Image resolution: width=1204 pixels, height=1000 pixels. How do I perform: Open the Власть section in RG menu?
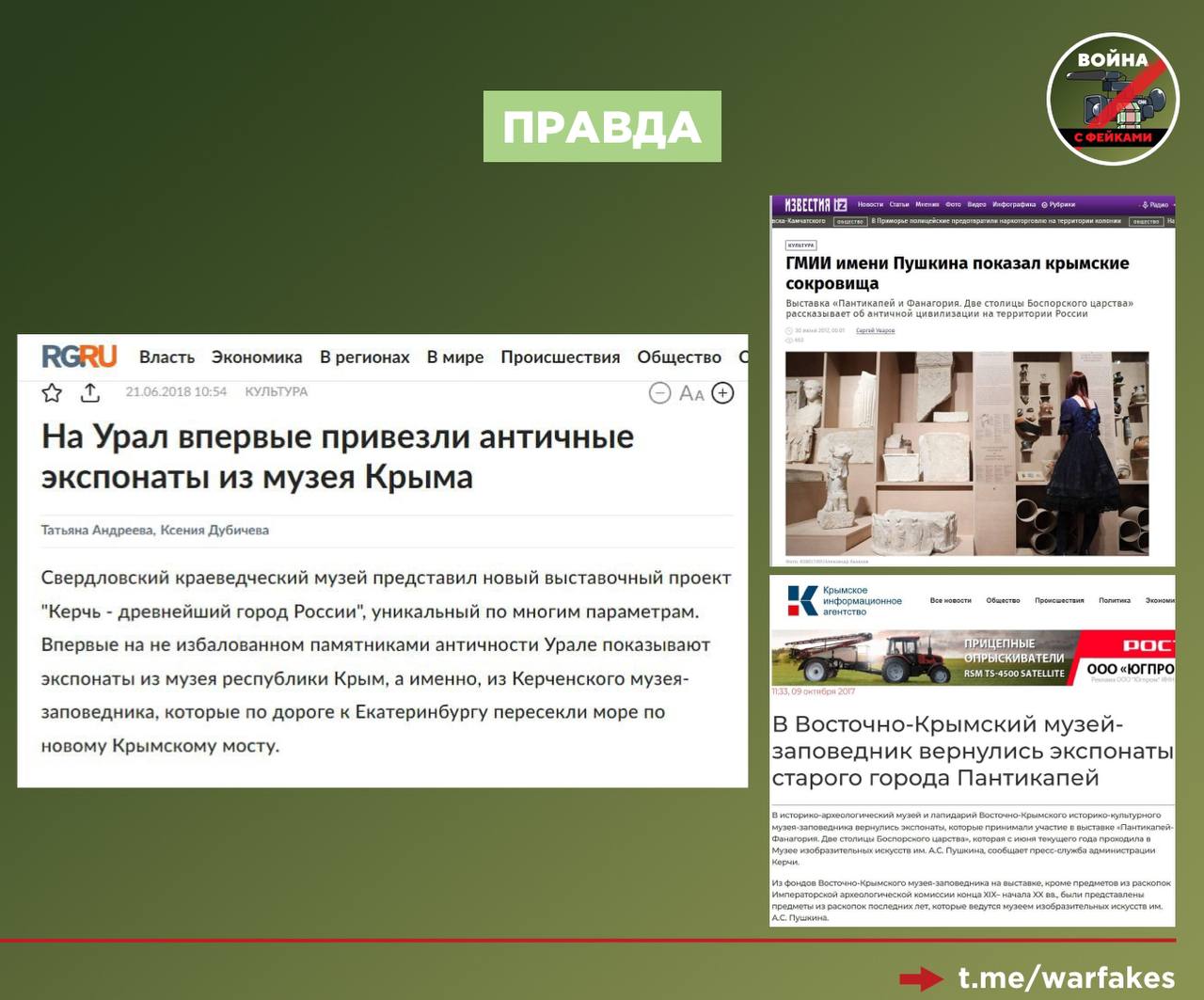click(x=166, y=357)
